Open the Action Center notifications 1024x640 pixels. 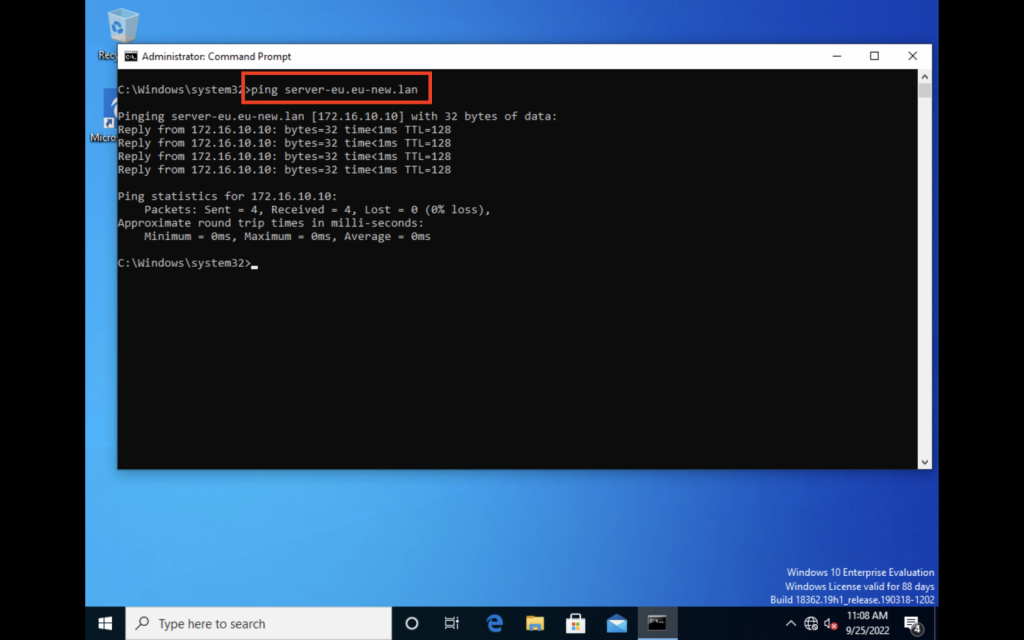(912, 624)
